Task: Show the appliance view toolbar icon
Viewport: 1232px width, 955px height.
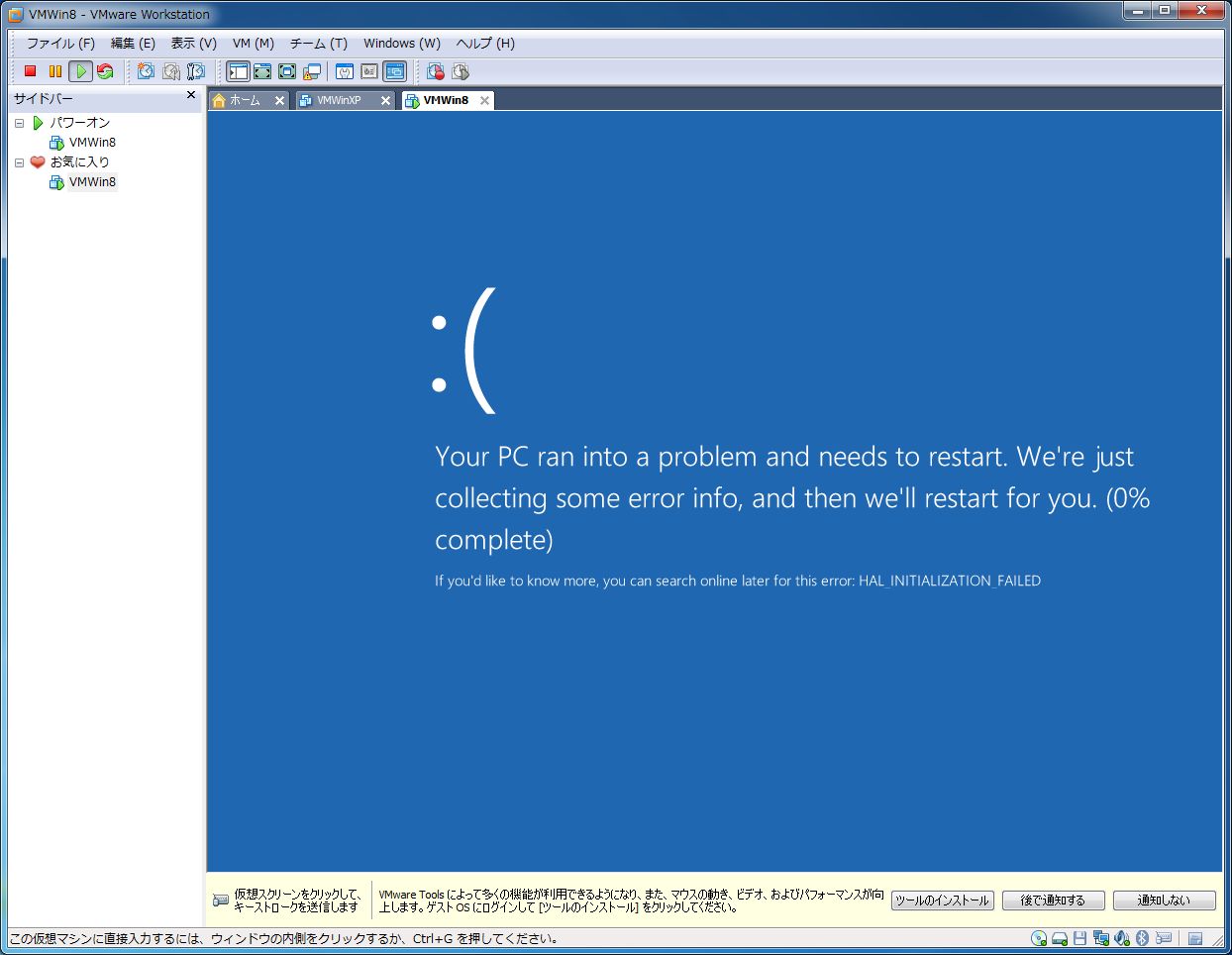Action: [369, 71]
